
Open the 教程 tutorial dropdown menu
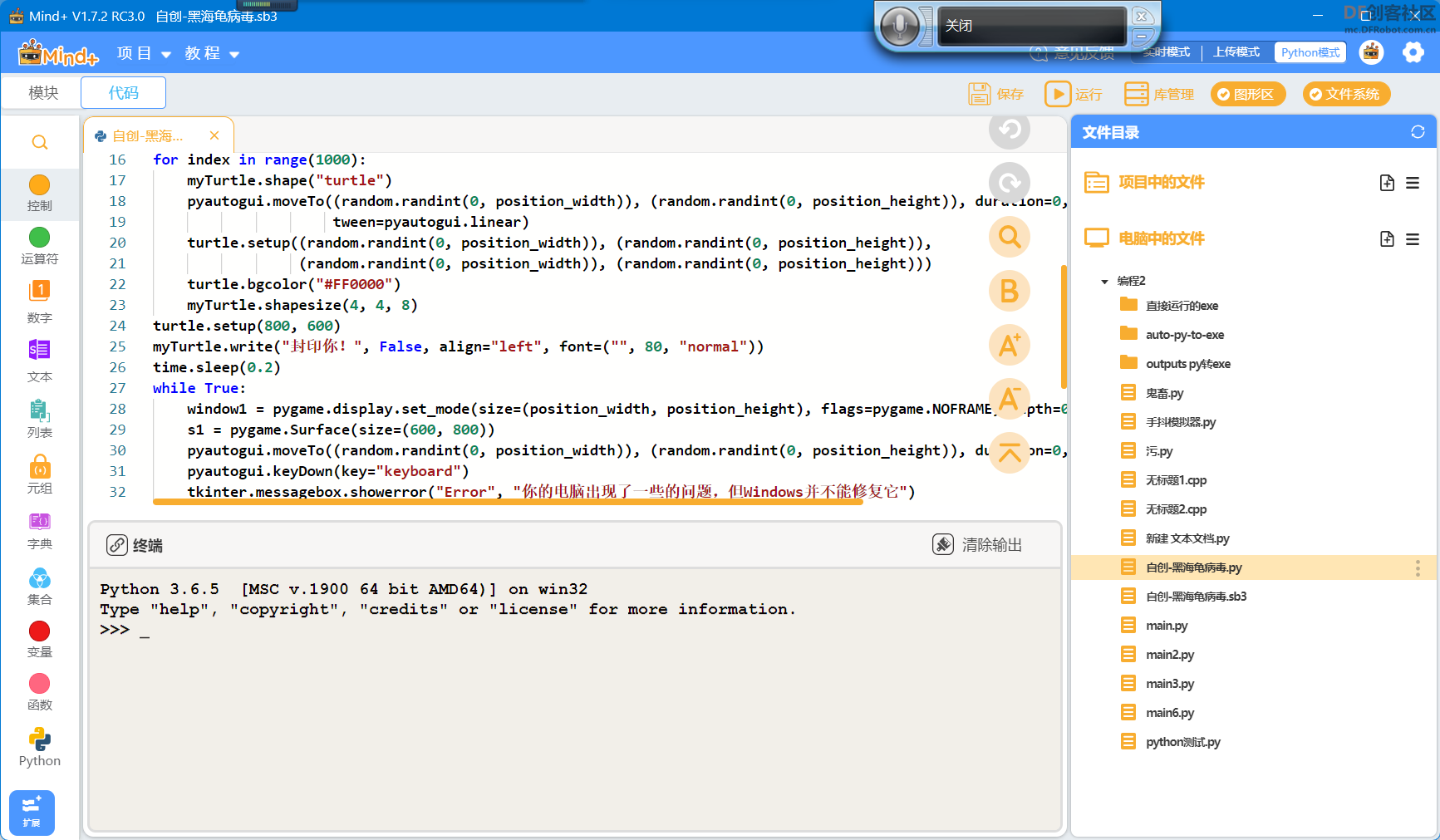coord(212,53)
